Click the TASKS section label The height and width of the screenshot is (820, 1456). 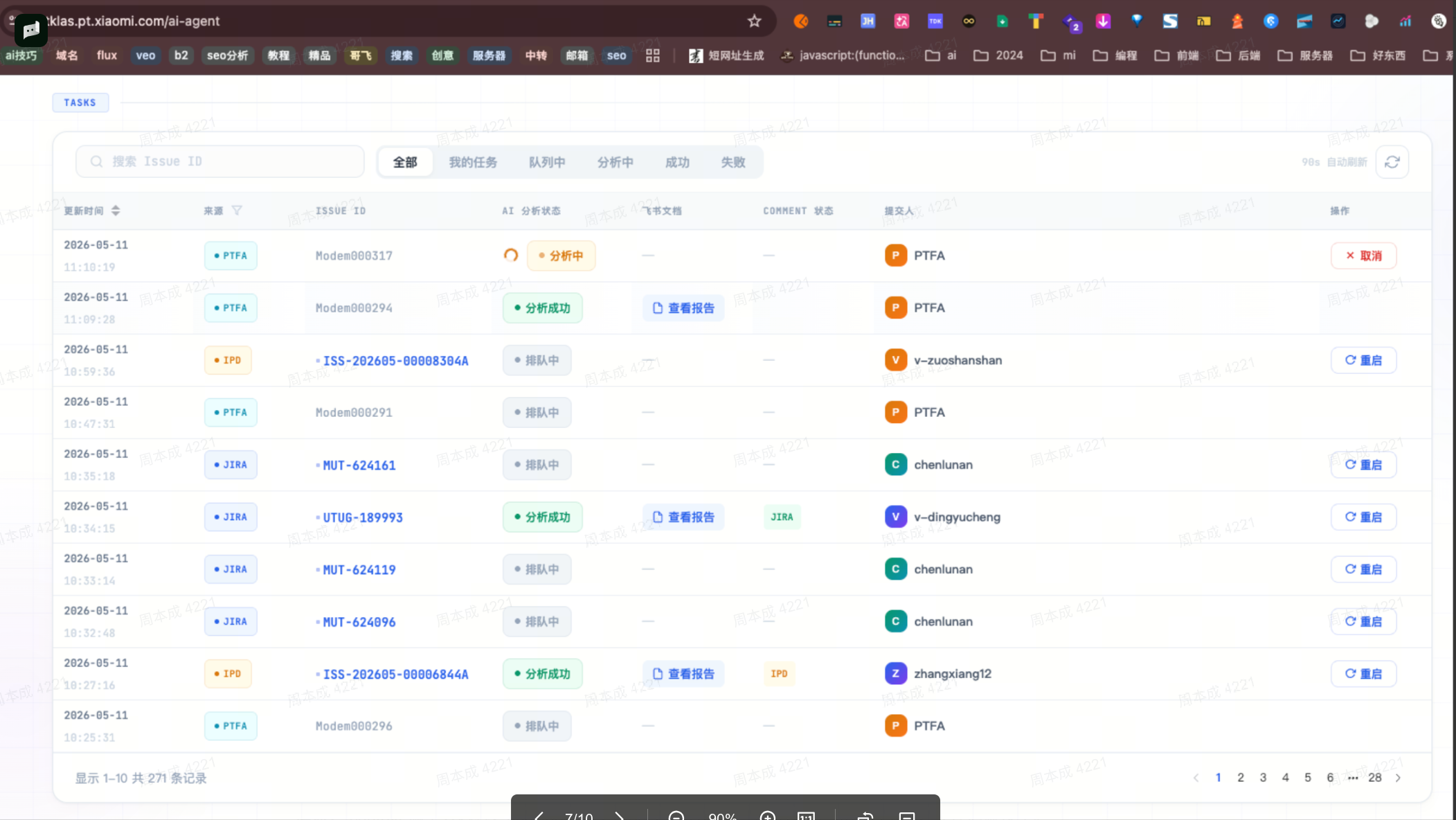[80, 102]
